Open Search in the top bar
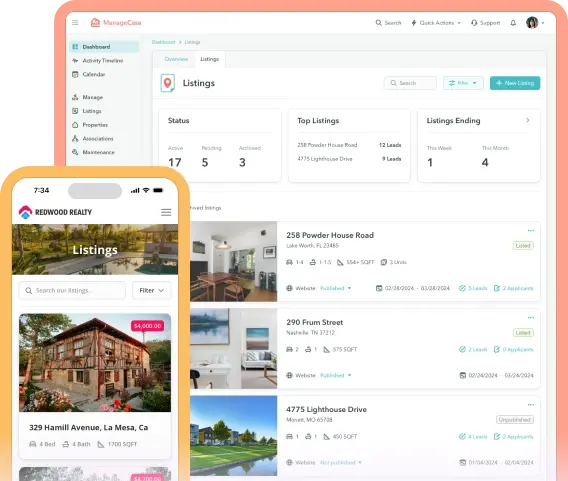The image size is (568, 481). 388,22
